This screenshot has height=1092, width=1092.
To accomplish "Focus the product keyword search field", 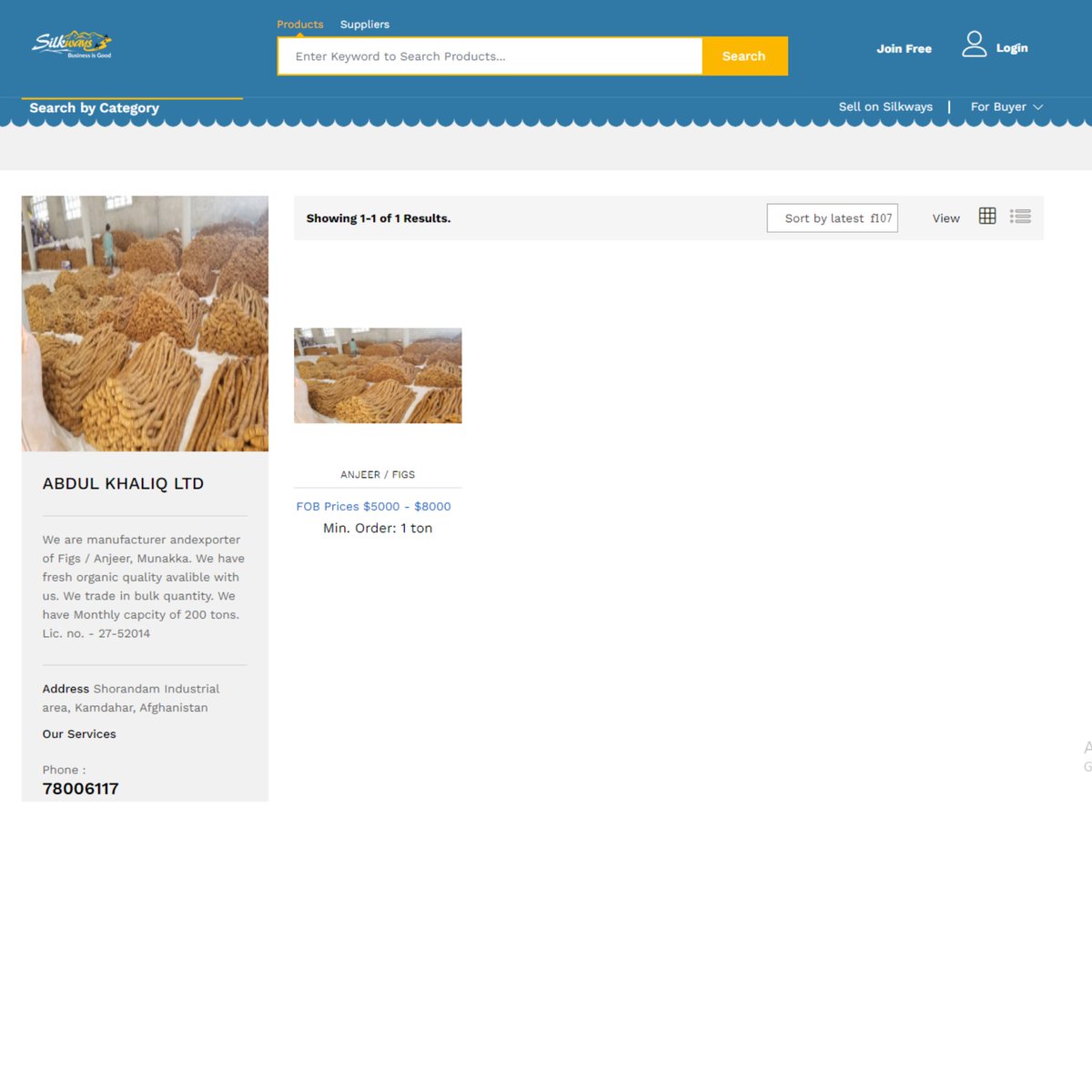I will [x=490, y=56].
